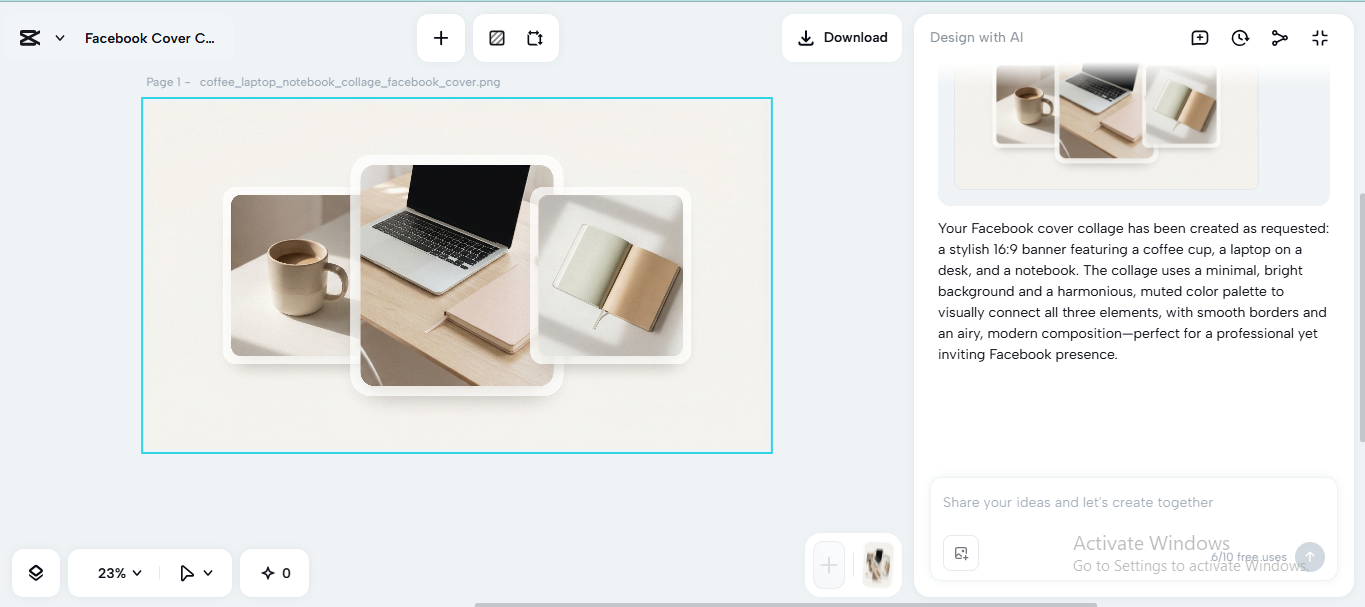This screenshot has width=1365, height=607.
Task: Click the AI panel vertical scrollbar
Action: coord(1360,318)
